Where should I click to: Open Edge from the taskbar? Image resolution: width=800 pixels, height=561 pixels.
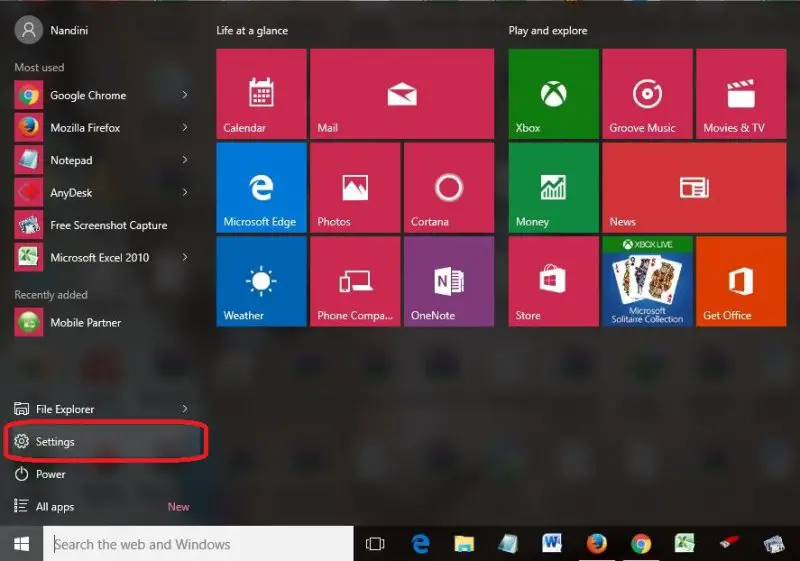(420, 544)
